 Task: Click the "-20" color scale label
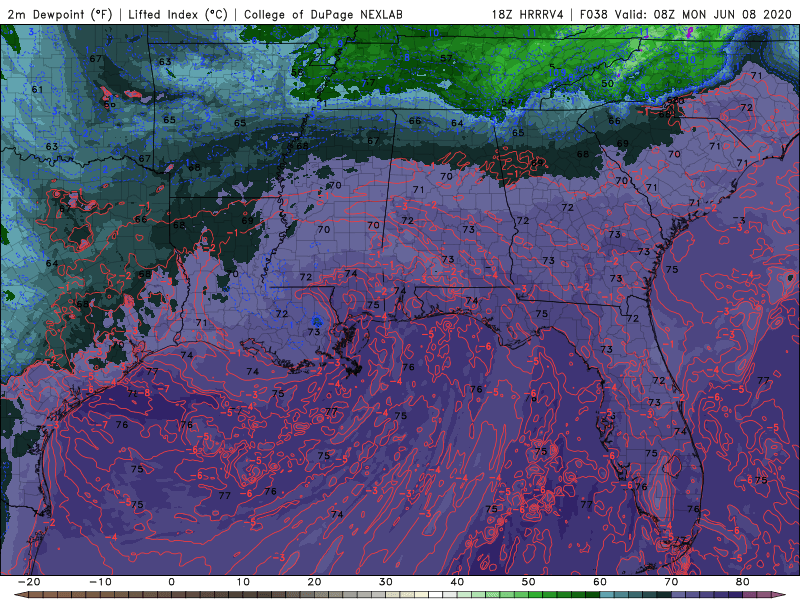point(29,582)
